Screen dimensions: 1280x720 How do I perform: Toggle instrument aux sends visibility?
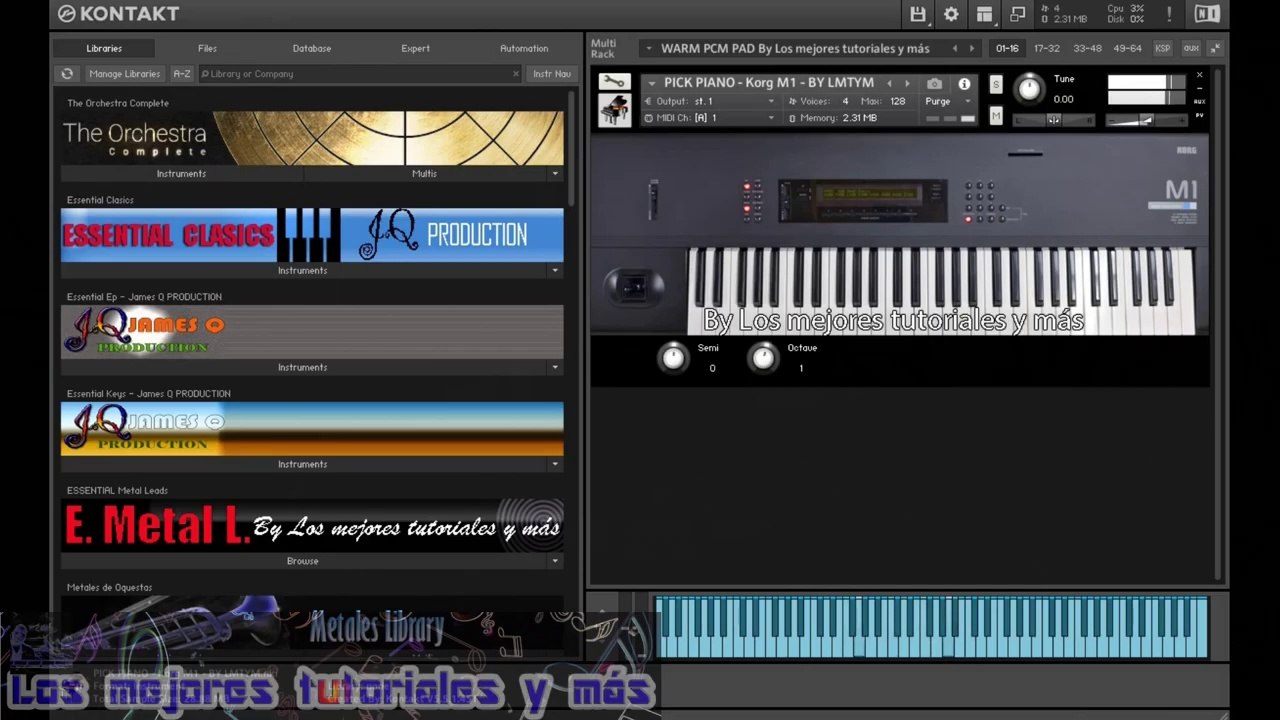(1199, 101)
